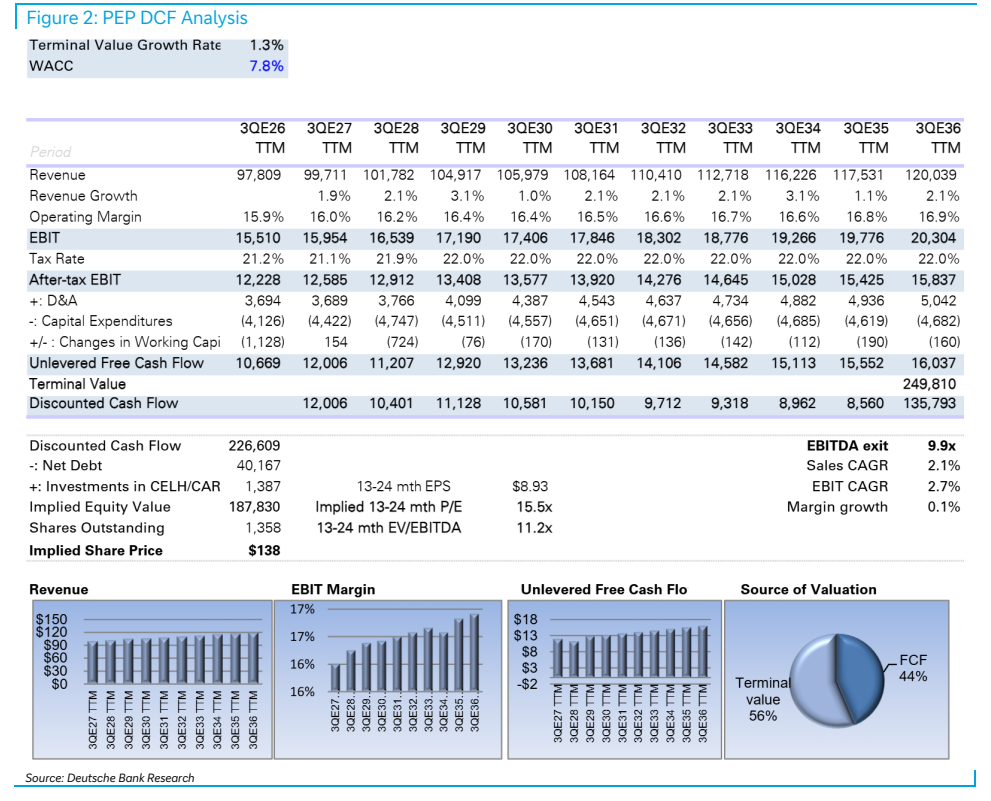Click the Unlevered Free Cash Flow row label
This screenshot has height=801, width=991.
[x=116, y=363]
